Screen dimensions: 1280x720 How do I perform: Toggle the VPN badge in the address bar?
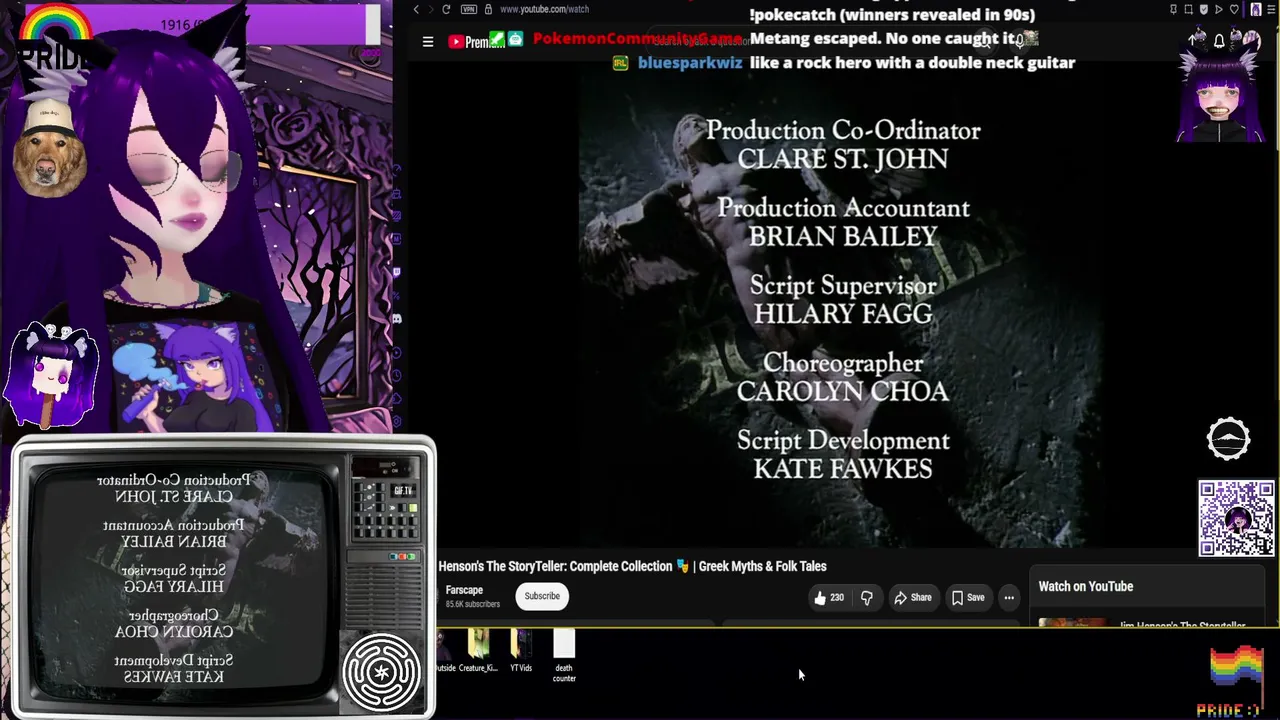click(x=470, y=10)
